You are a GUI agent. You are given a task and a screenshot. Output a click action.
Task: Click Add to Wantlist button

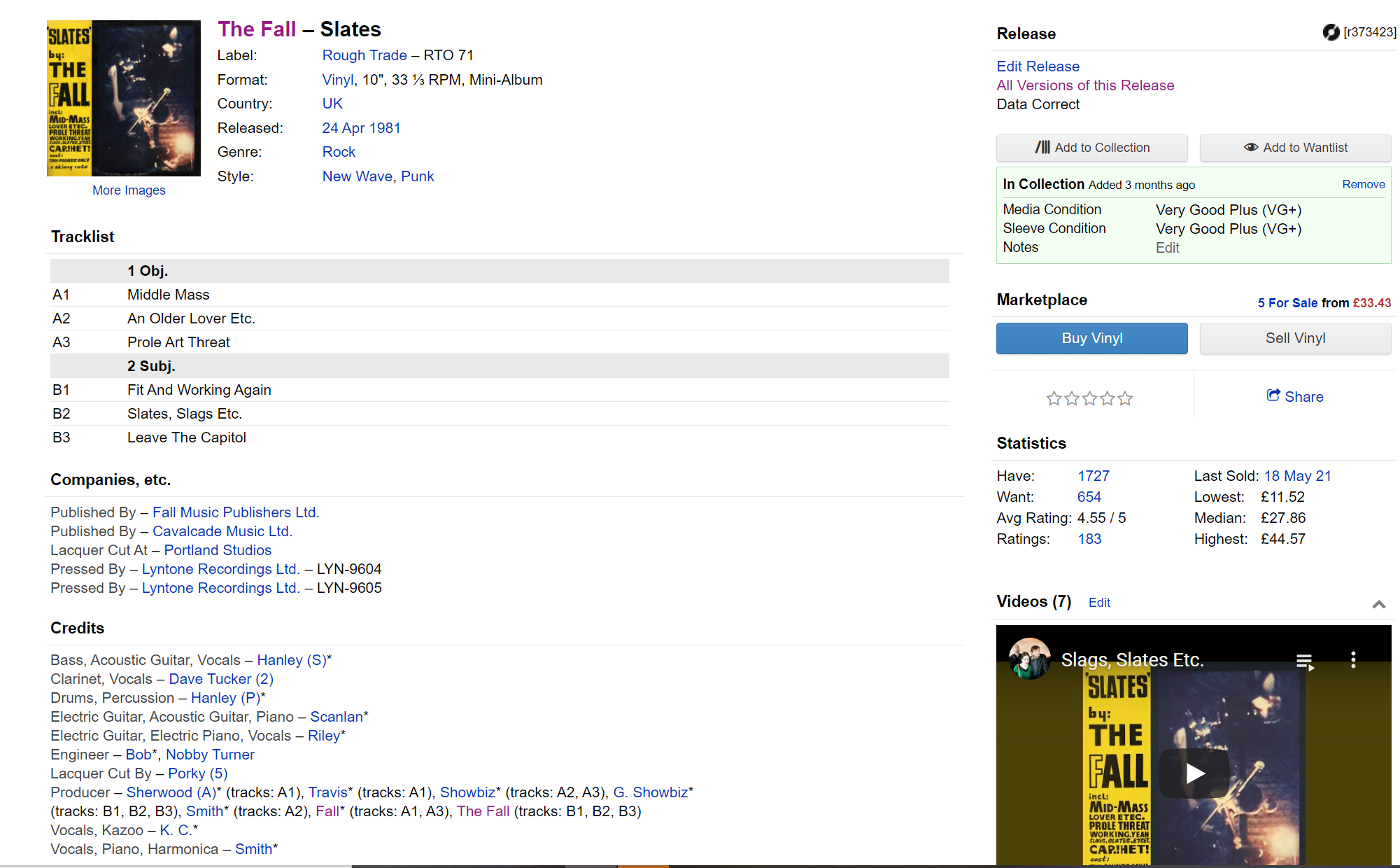tap(1295, 148)
